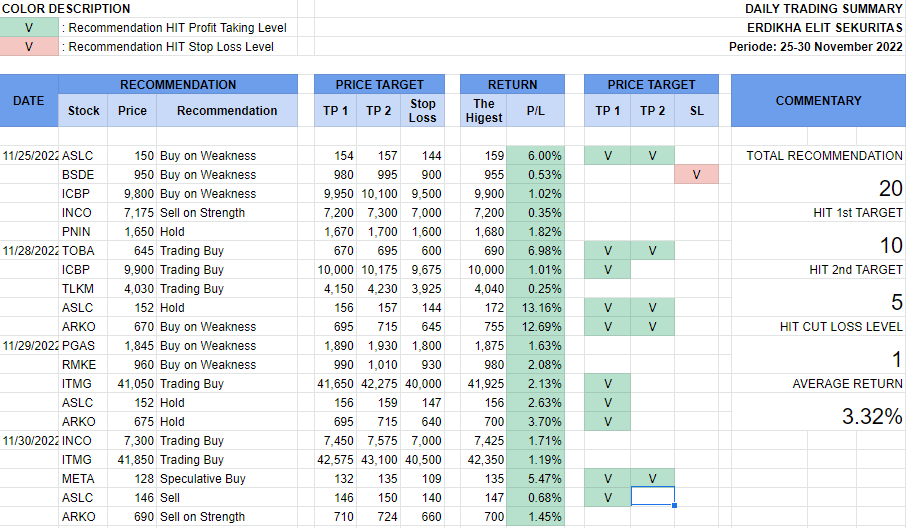Click the DAILY TRADING SUMMARY title

pos(823,9)
